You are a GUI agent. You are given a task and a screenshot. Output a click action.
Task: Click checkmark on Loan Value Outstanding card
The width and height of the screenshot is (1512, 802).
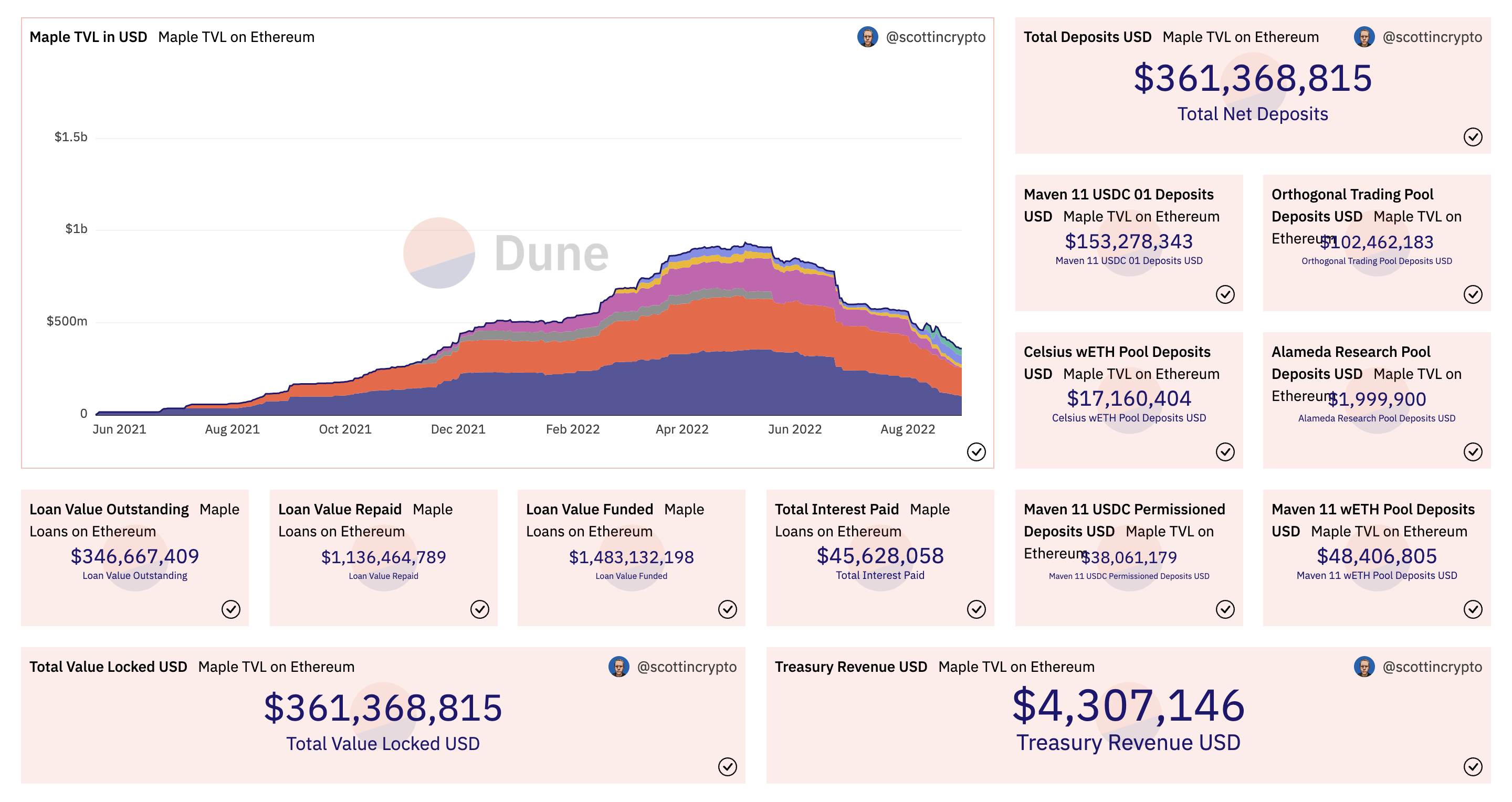230,609
